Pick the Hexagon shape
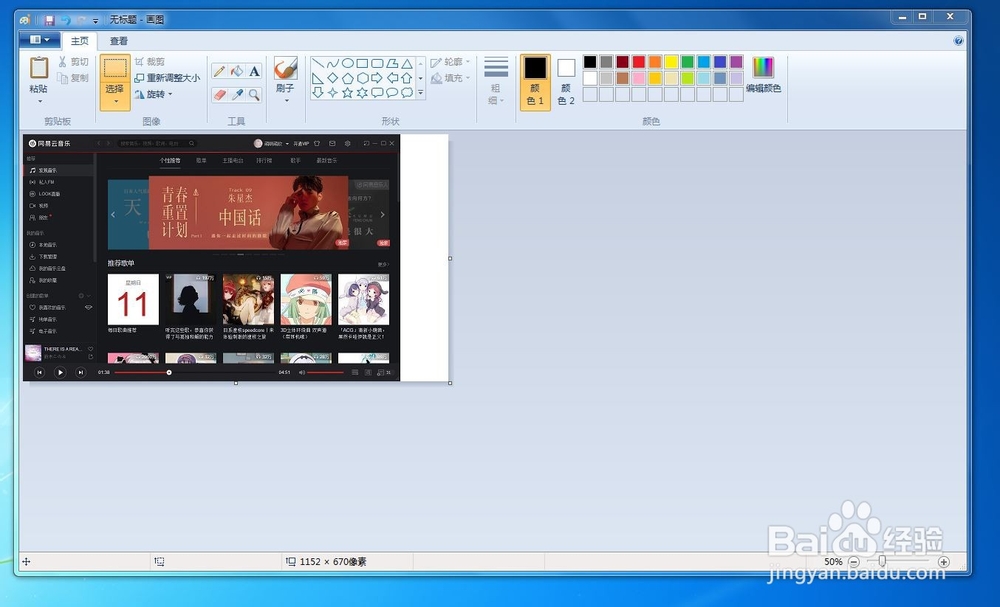 [x=362, y=78]
